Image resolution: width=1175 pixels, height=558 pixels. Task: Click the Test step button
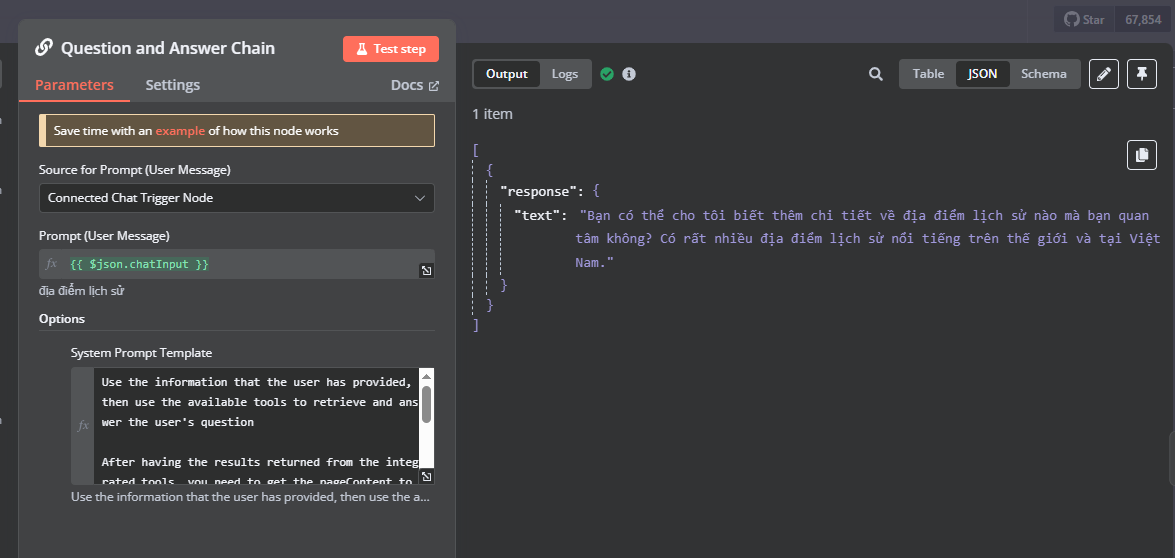(x=390, y=49)
